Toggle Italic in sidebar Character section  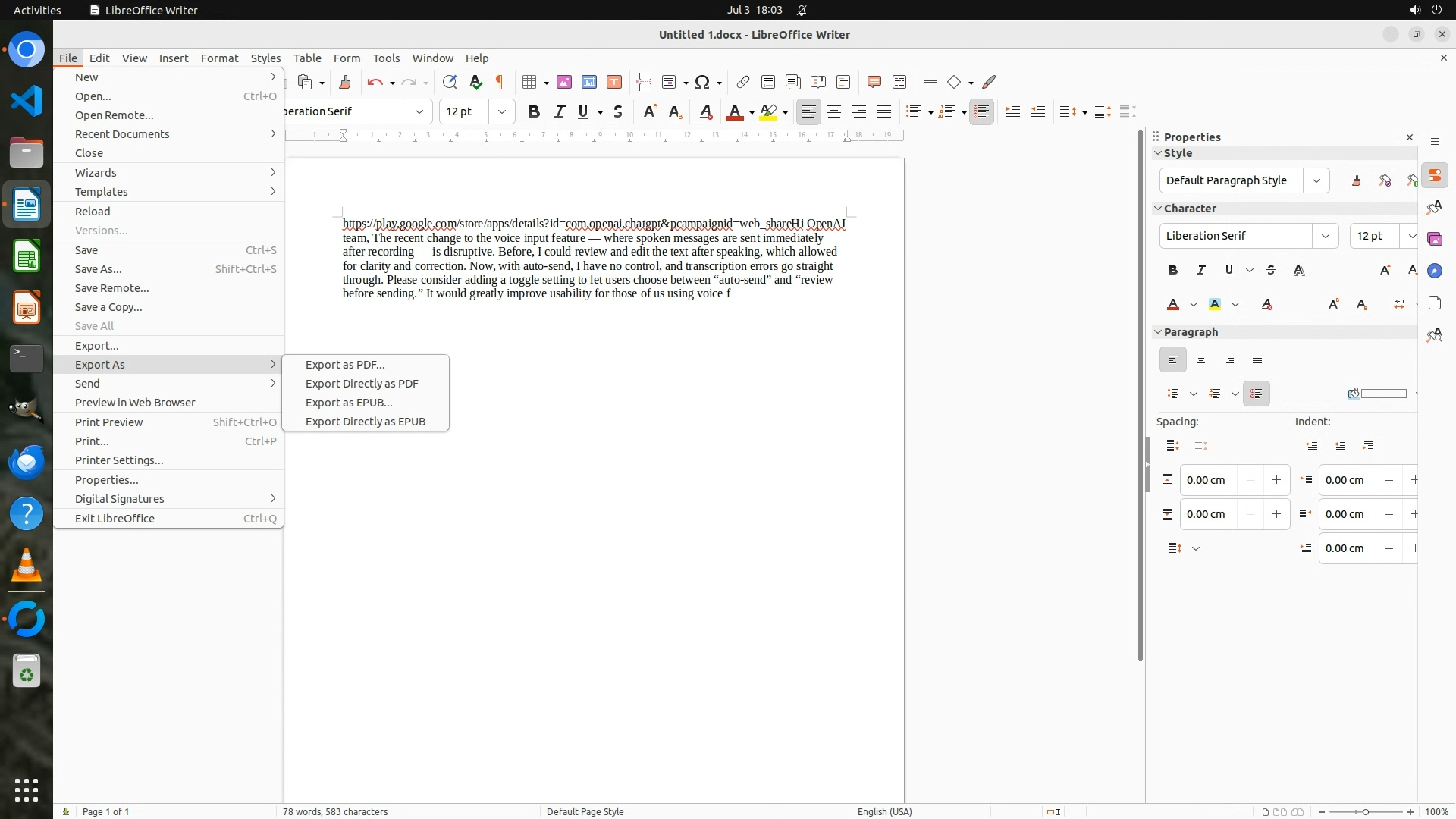click(x=1200, y=270)
